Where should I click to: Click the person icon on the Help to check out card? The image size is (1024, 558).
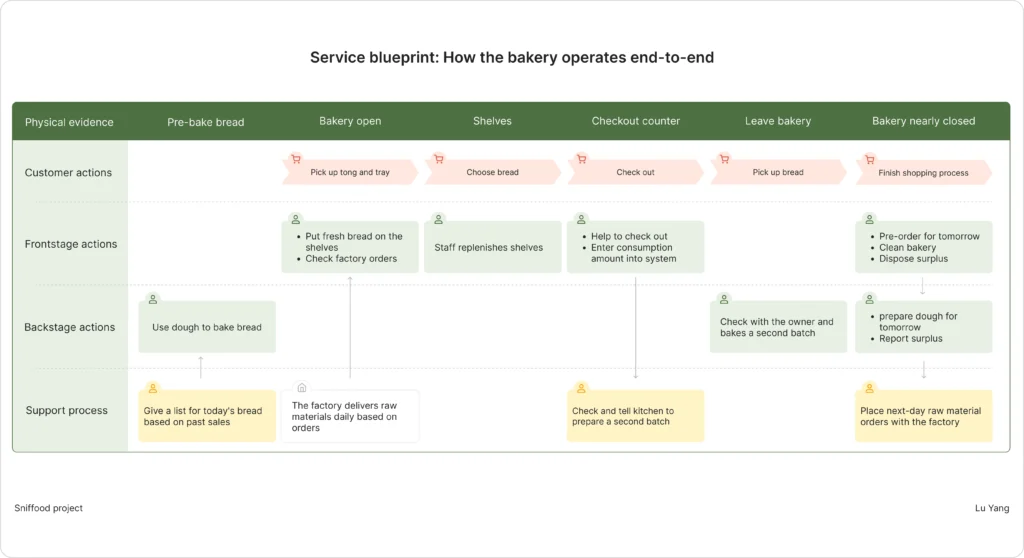pos(581,219)
